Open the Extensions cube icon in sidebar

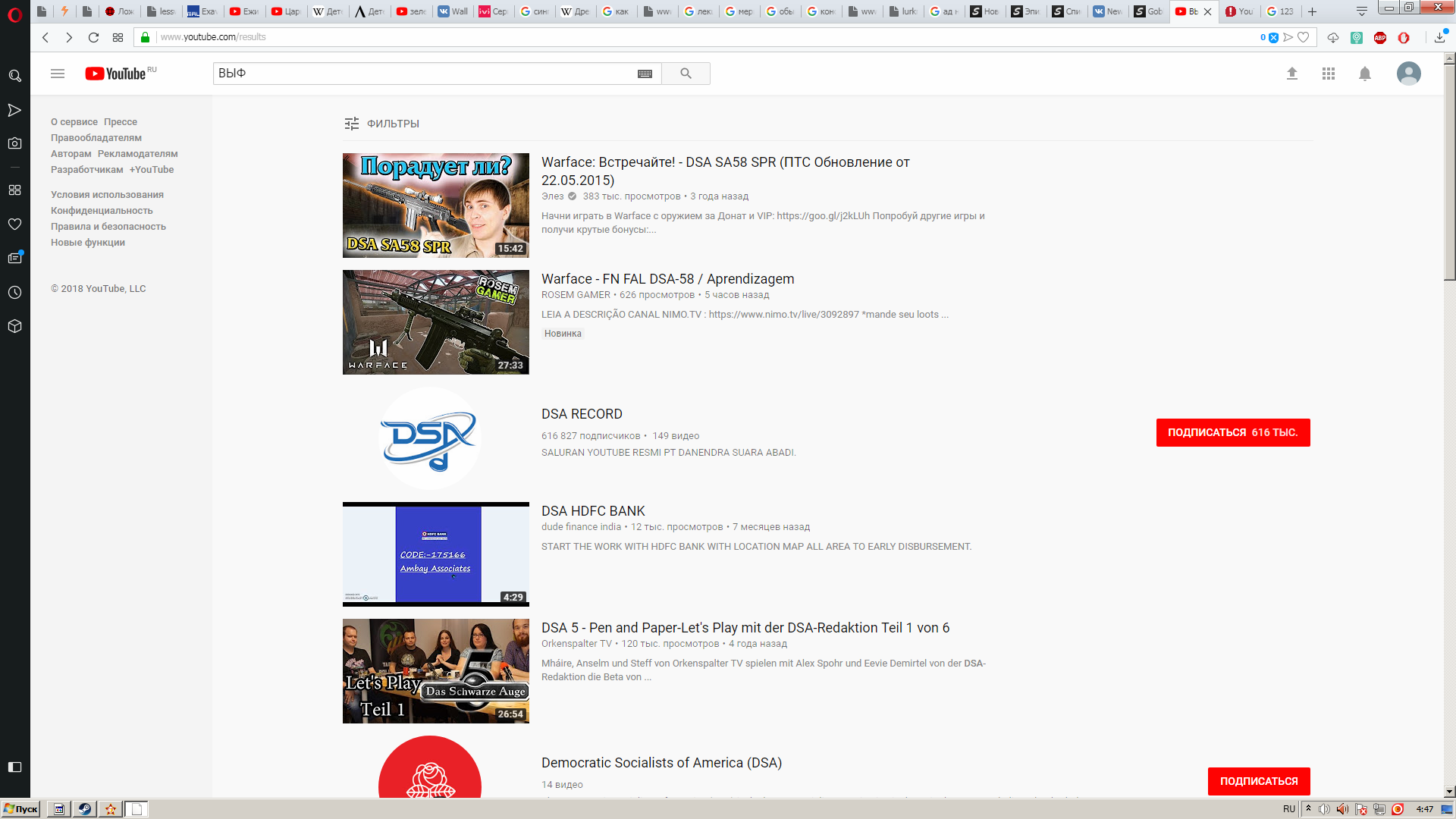point(14,326)
